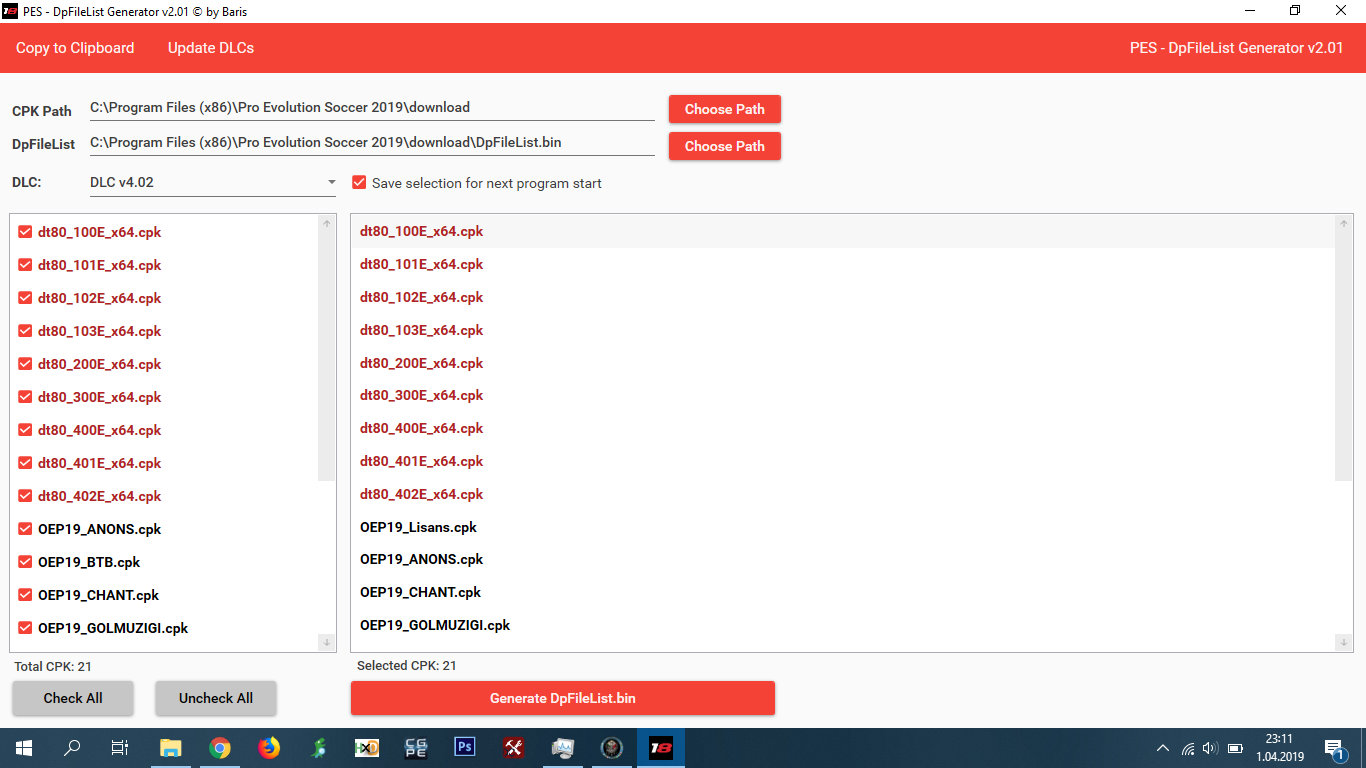Launch Firefox from the taskbar
The height and width of the screenshot is (768, 1366).
click(x=269, y=747)
